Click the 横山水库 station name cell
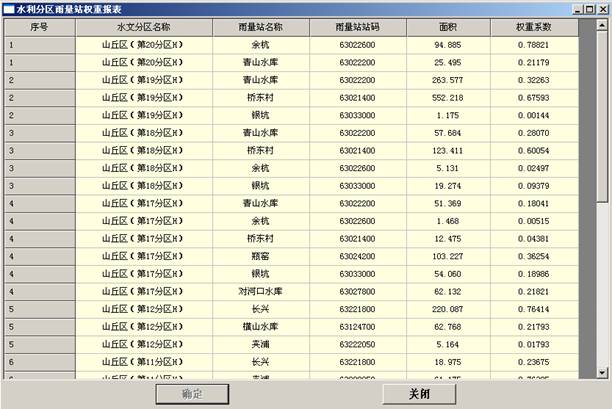The height and width of the screenshot is (409, 612). pyautogui.click(x=260, y=326)
